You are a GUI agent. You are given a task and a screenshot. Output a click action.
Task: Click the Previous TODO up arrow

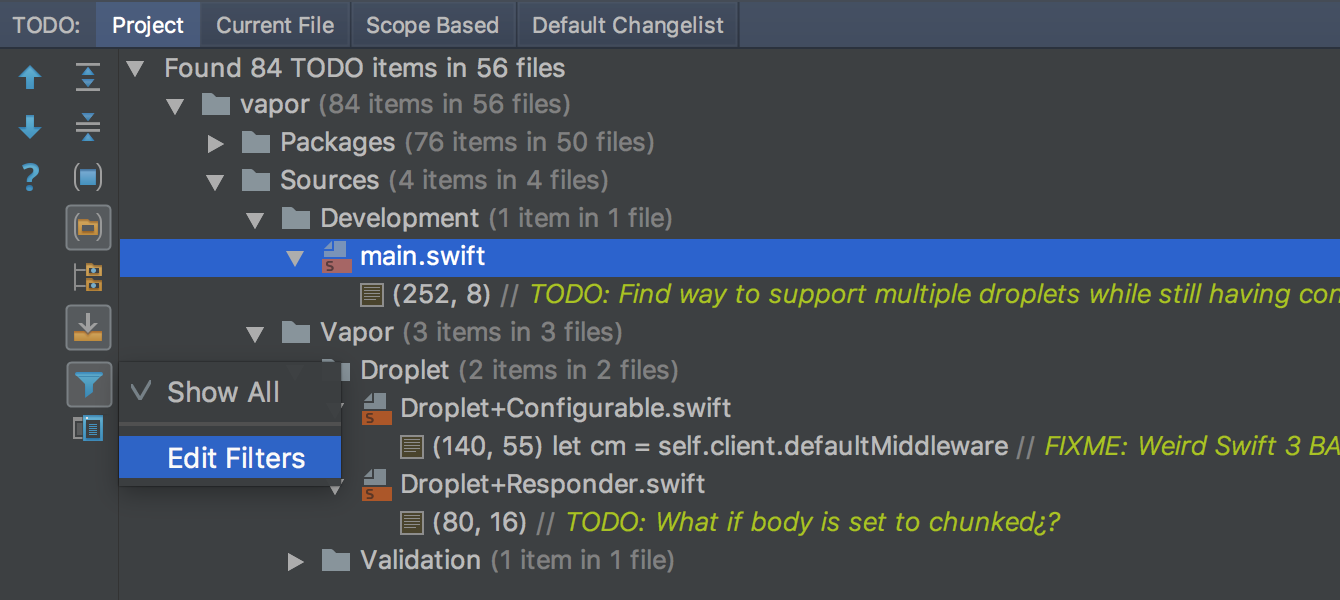coord(30,78)
